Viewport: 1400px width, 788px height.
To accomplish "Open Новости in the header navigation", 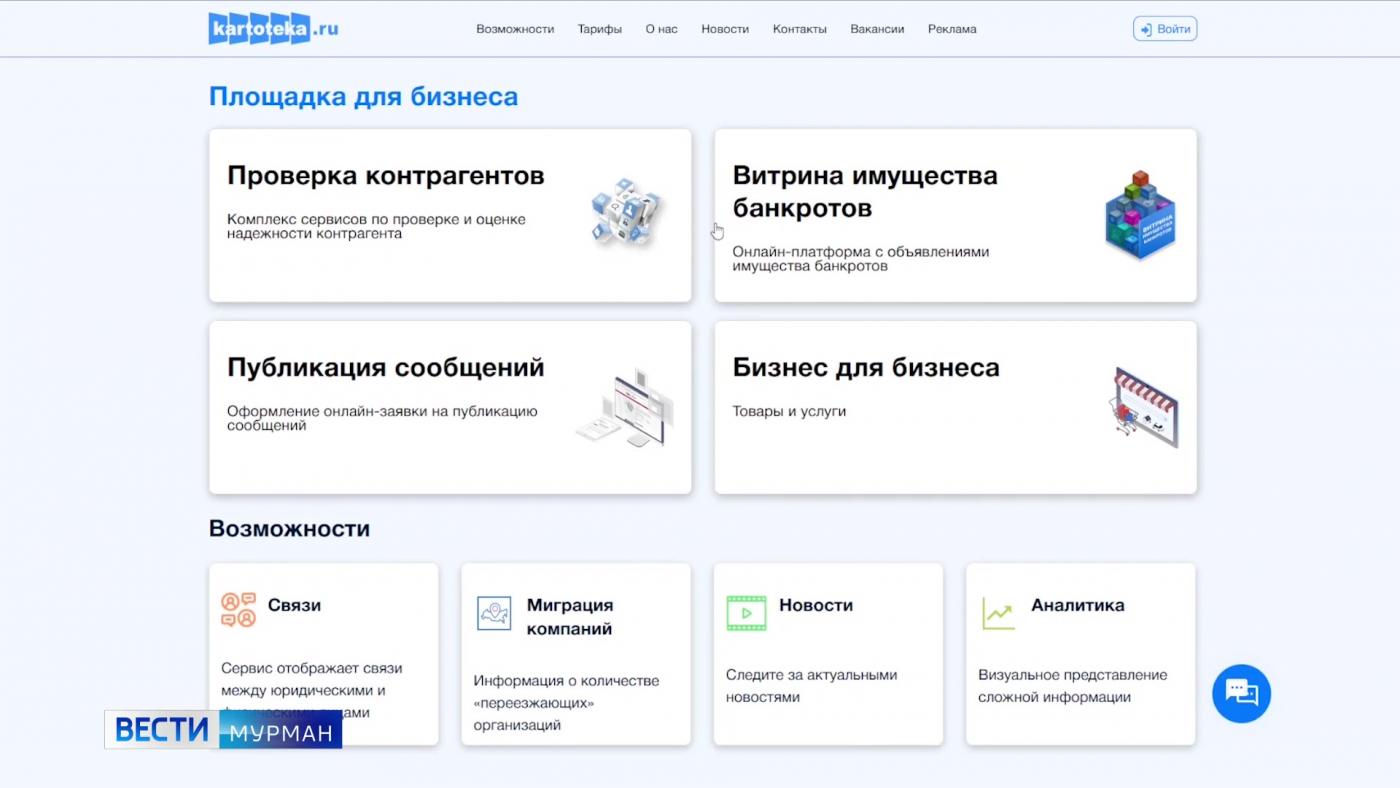I will pos(725,29).
